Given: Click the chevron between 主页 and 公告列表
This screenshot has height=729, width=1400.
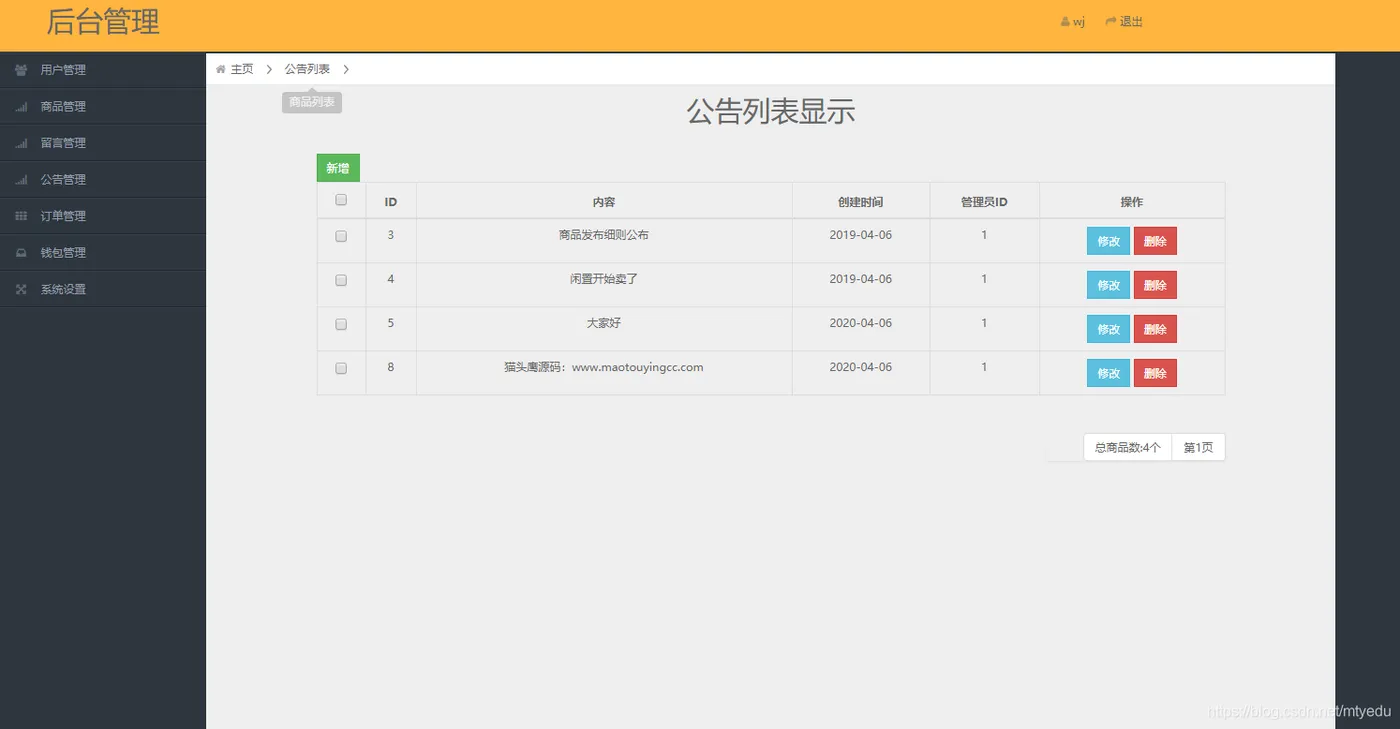Looking at the screenshot, I should coord(269,69).
